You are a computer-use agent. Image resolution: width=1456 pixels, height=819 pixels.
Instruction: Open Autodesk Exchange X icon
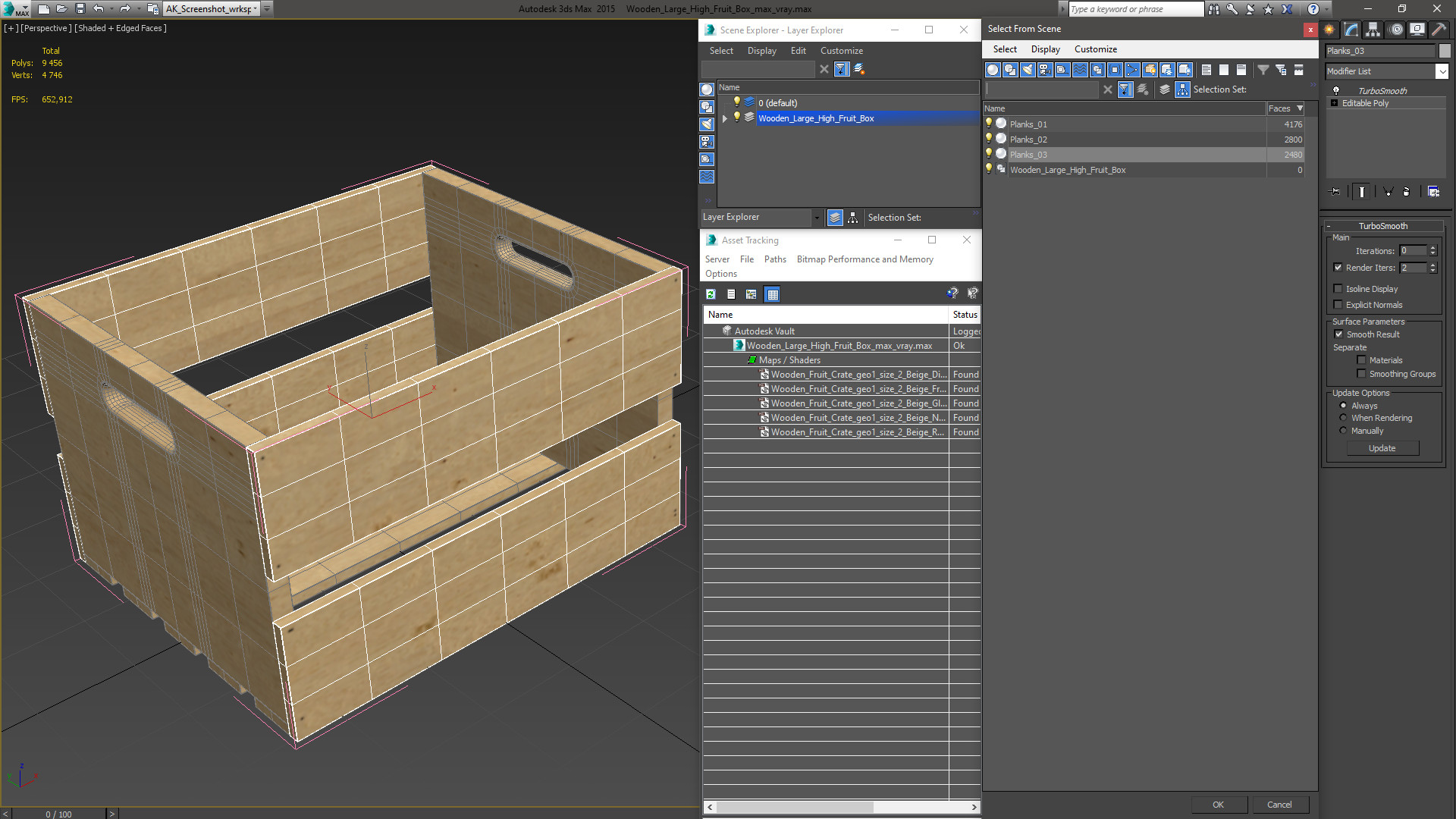(x=1287, y=9)
